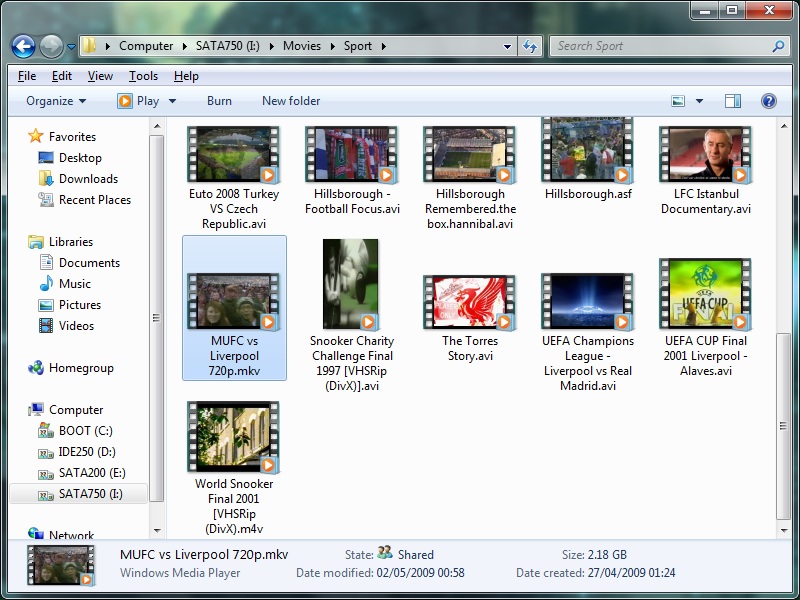
Task: Open the Help question mark icon
Action: point(768,101)
